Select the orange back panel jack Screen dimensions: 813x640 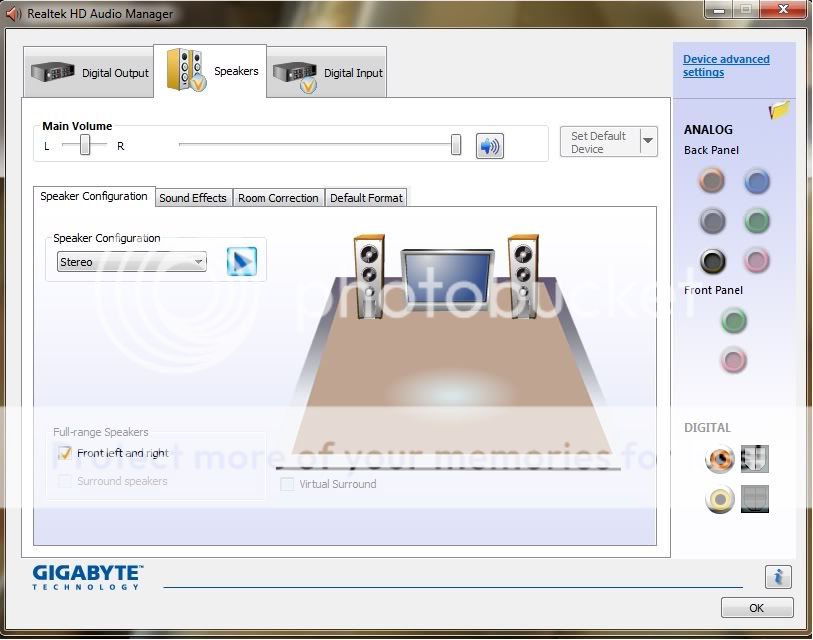click(x=712, y=180)
